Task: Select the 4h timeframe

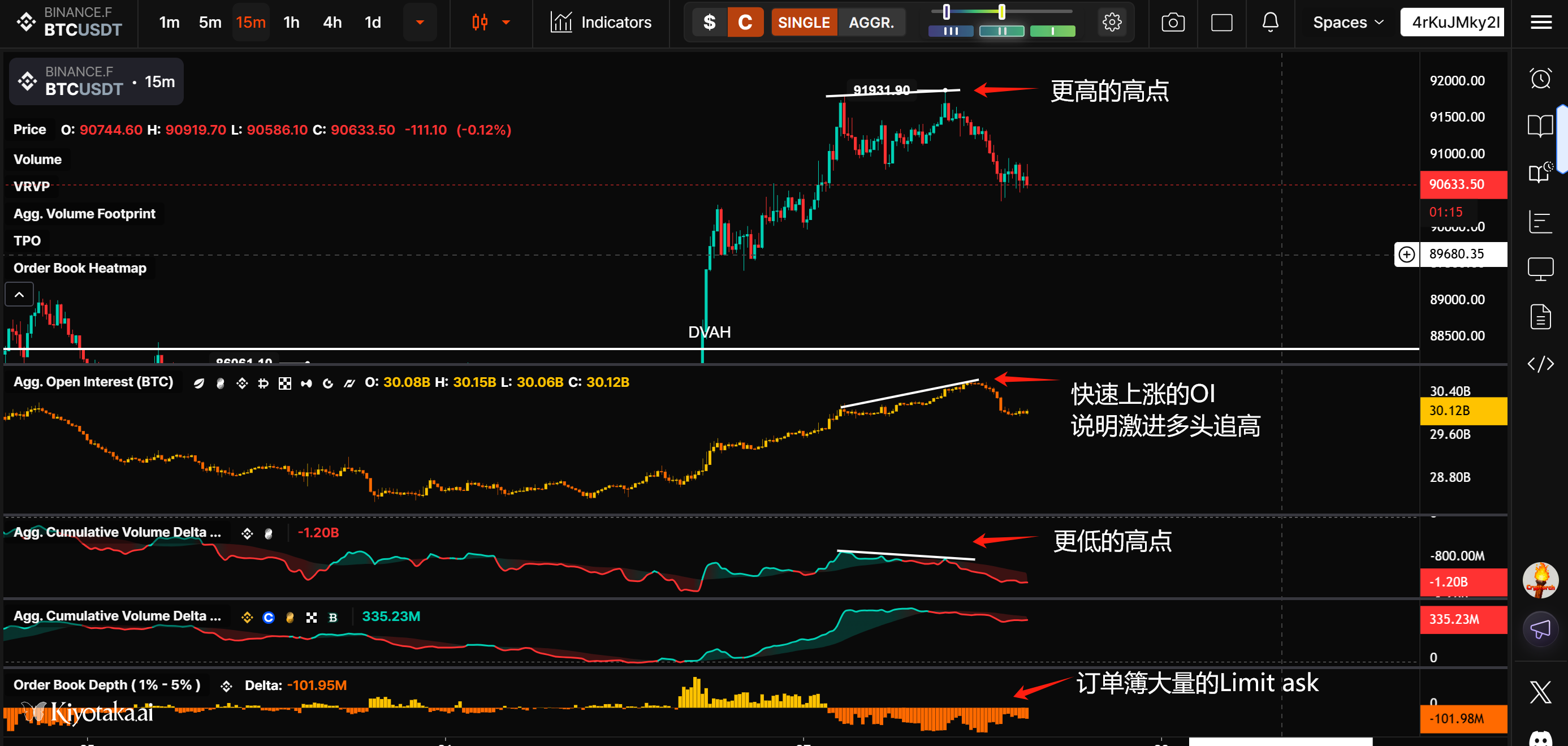Action: (332, 23)
